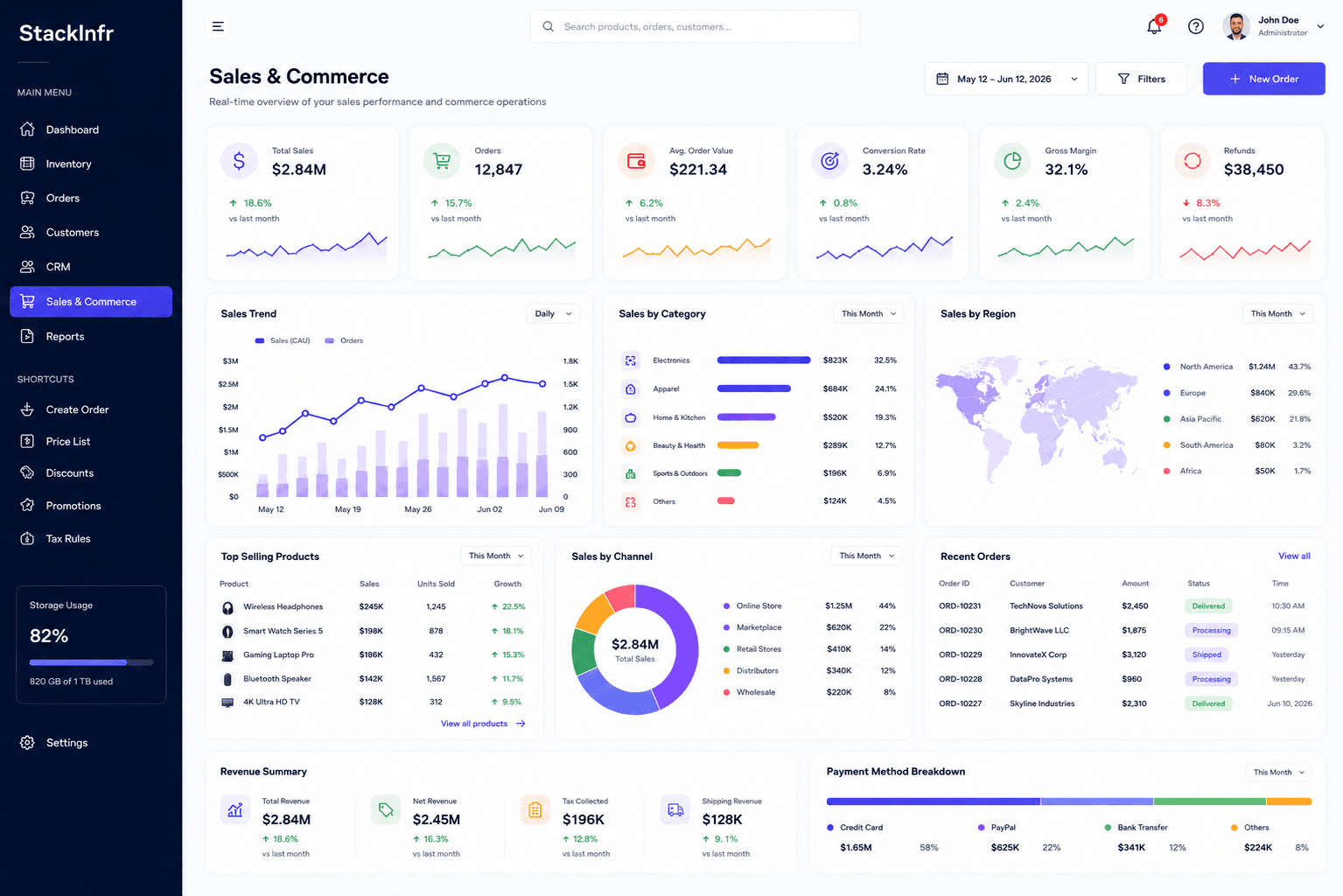The image size is (1343, 896).
Task: Click the Apparel category icon
Action: tap(630, 388)
